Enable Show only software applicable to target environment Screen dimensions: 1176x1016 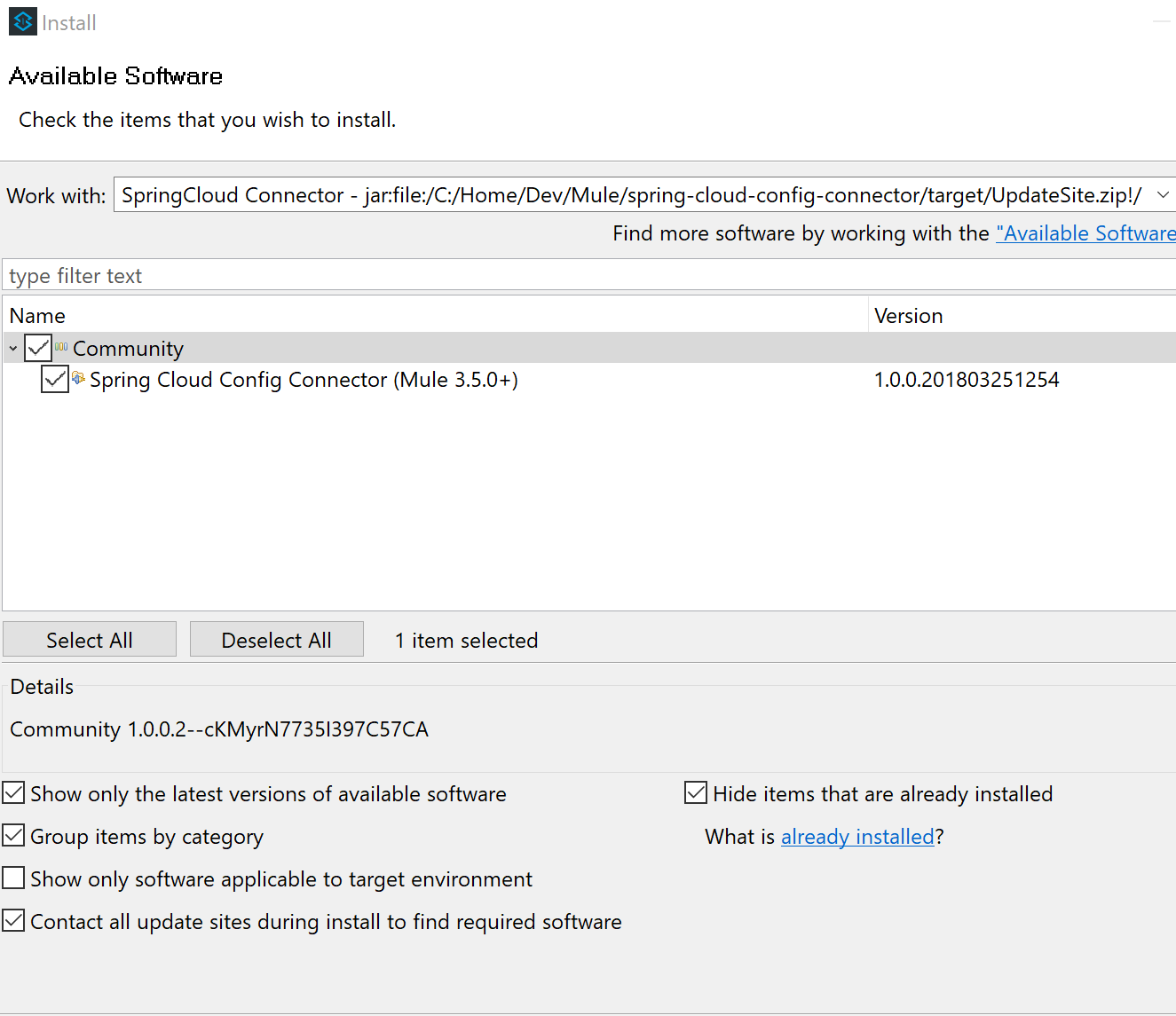click(14, 878)
